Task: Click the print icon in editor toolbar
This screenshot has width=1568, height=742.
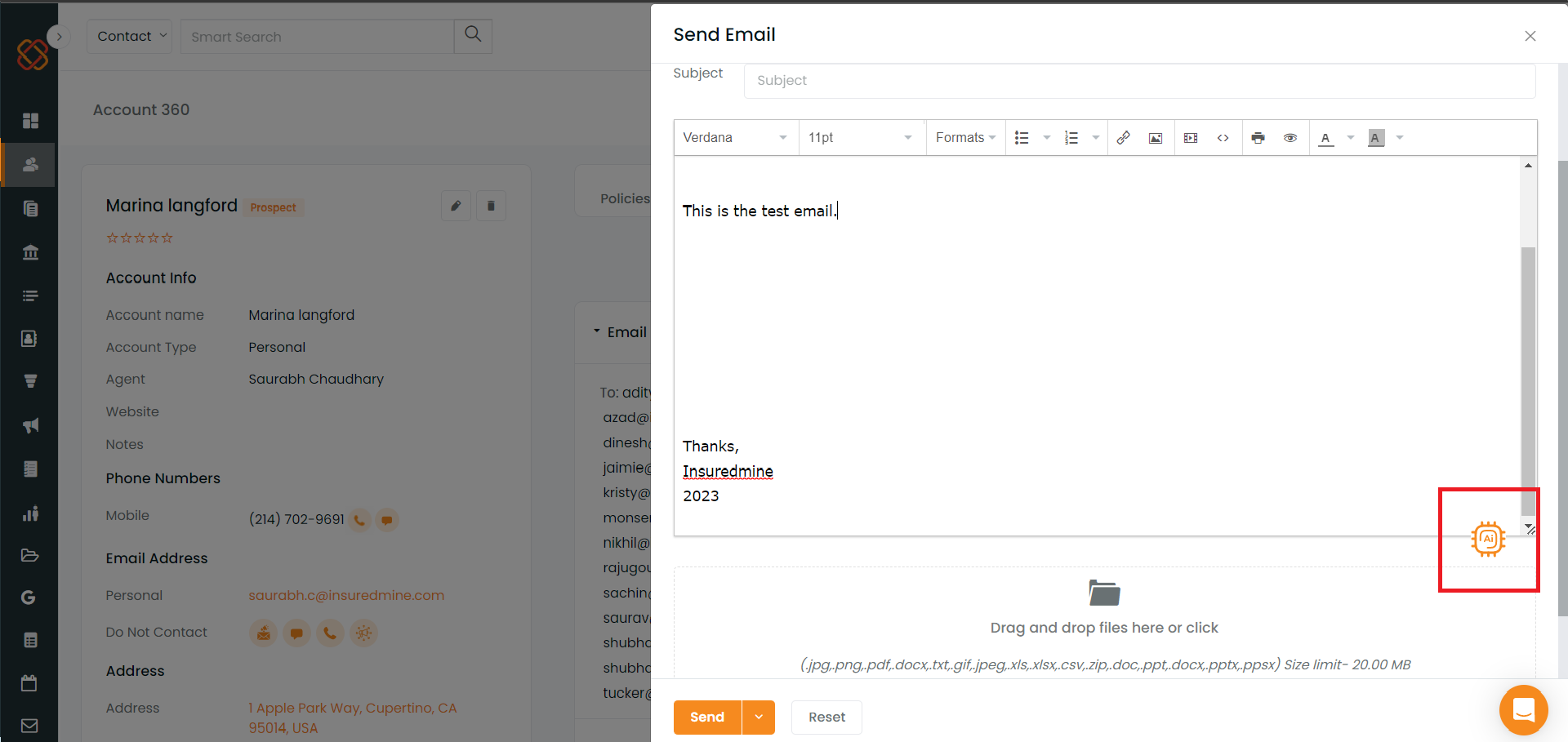Action: (1258, 138)
